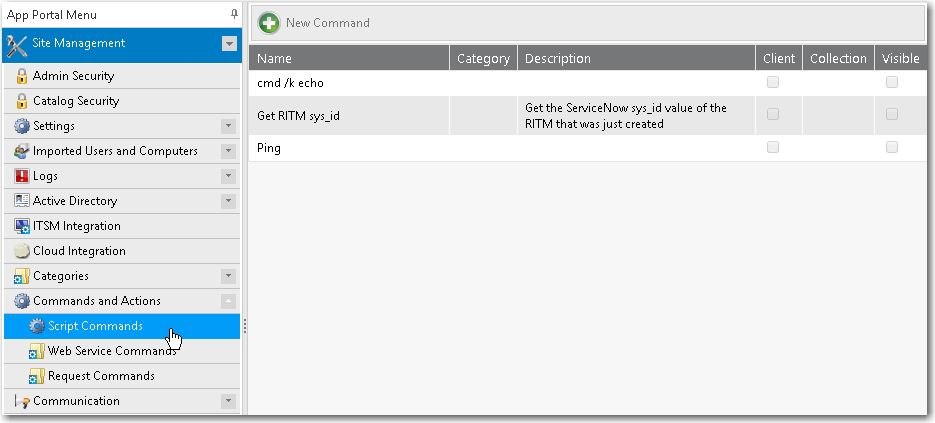Viewport: 935px width, 423px height.
Task: Click the Web Service Commands icon
Action: click(x=37, y=351)
